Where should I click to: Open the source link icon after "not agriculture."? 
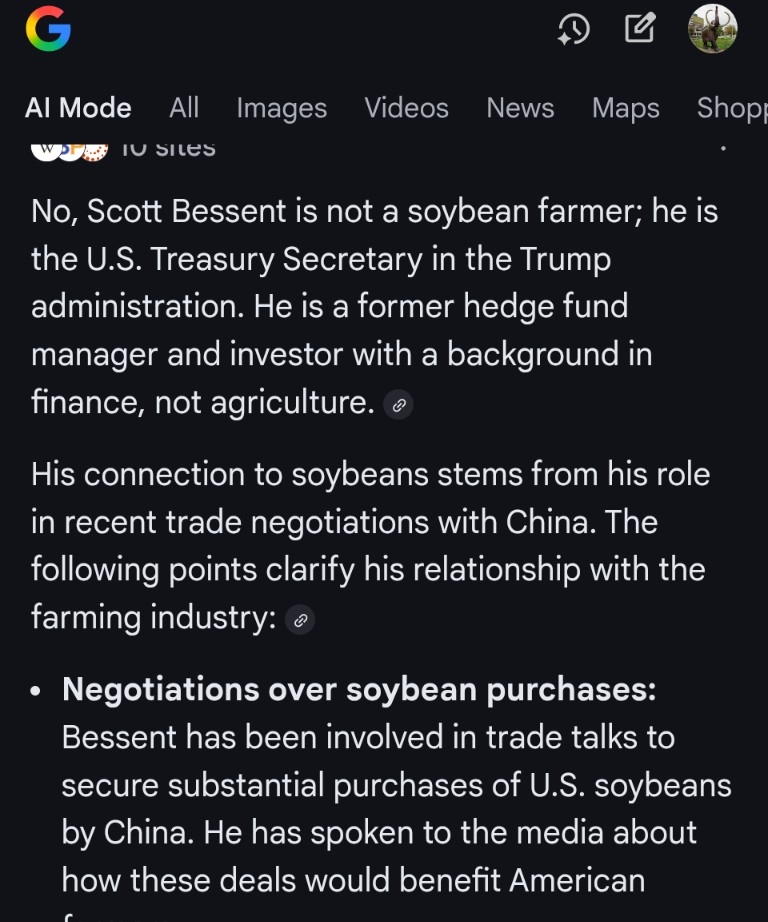(398, 405)
